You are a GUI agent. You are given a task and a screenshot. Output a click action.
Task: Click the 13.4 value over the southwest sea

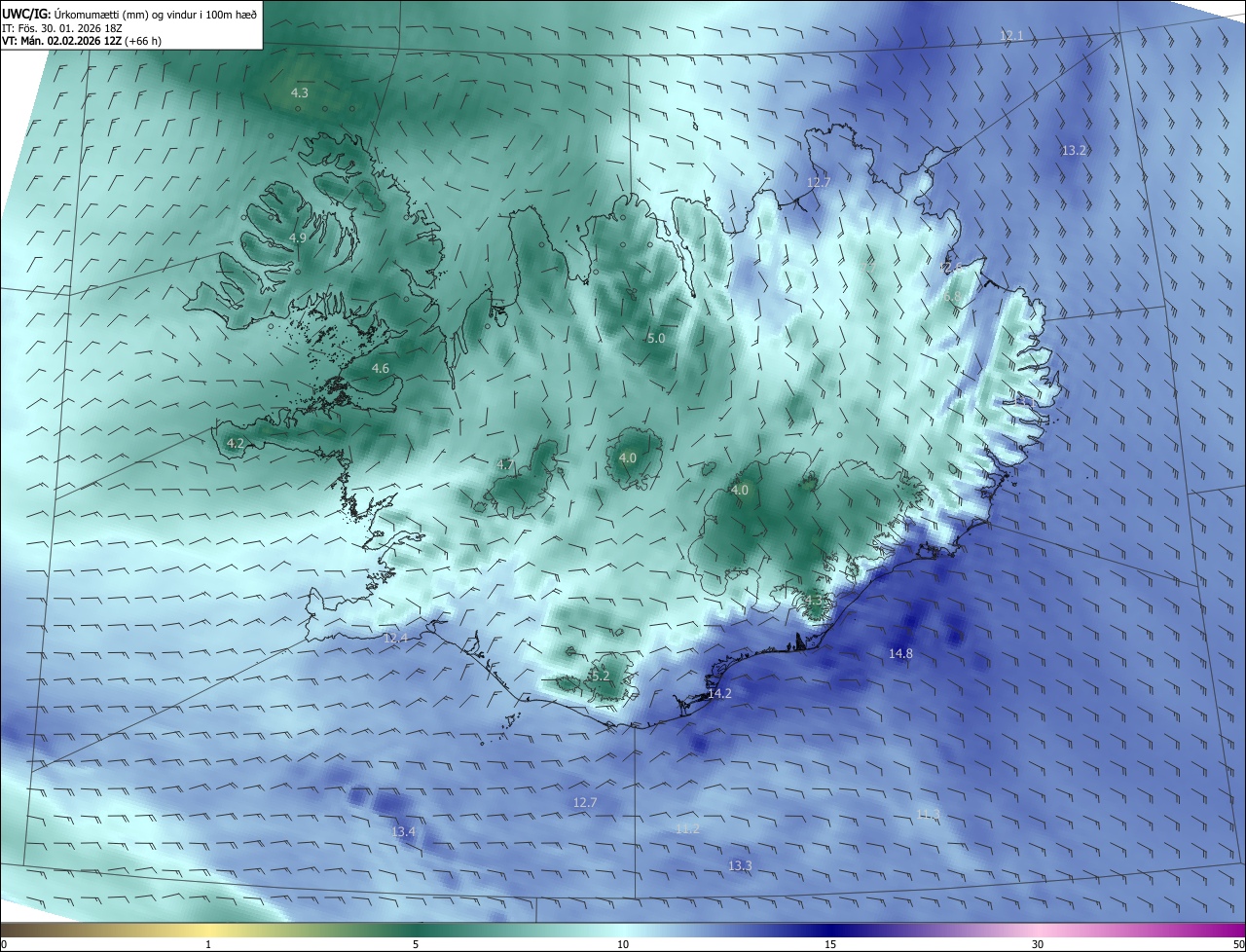tap(403, 831)
